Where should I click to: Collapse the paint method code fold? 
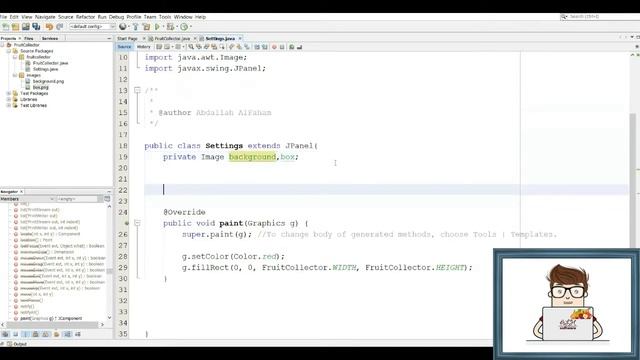click(x=137, y=223)
